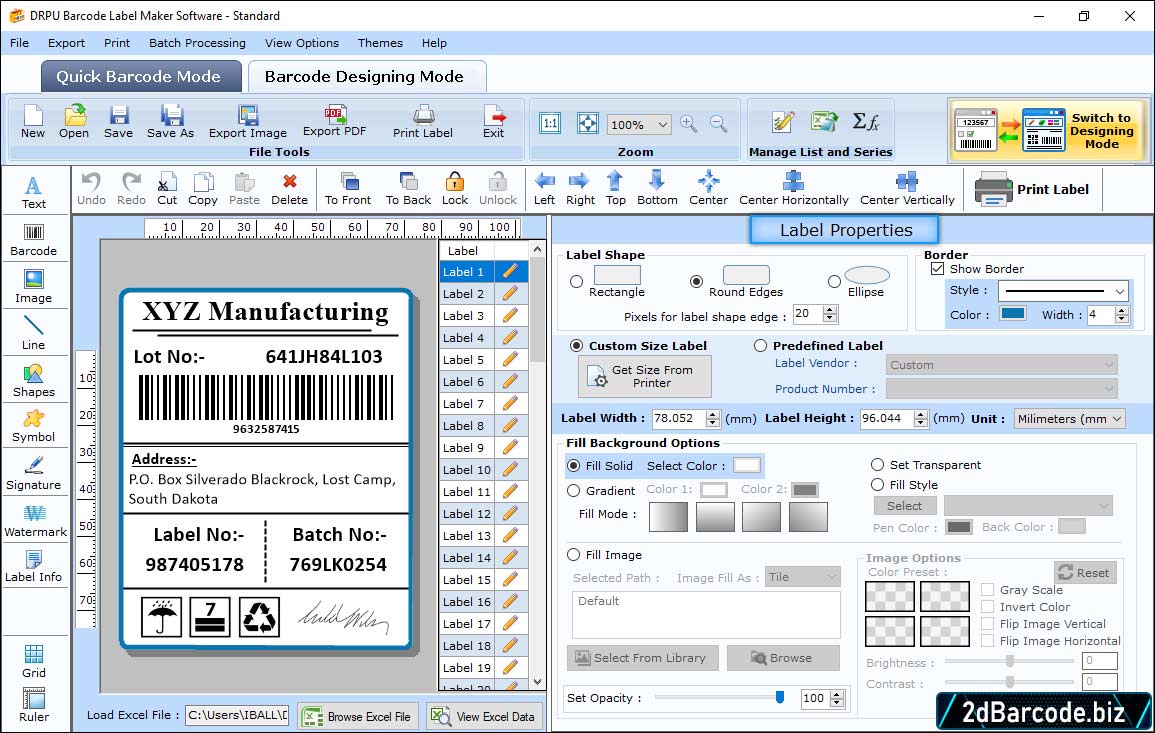Center element Horizontally
This screenshot has width=1155, height=733.
[x=793, y=189]
